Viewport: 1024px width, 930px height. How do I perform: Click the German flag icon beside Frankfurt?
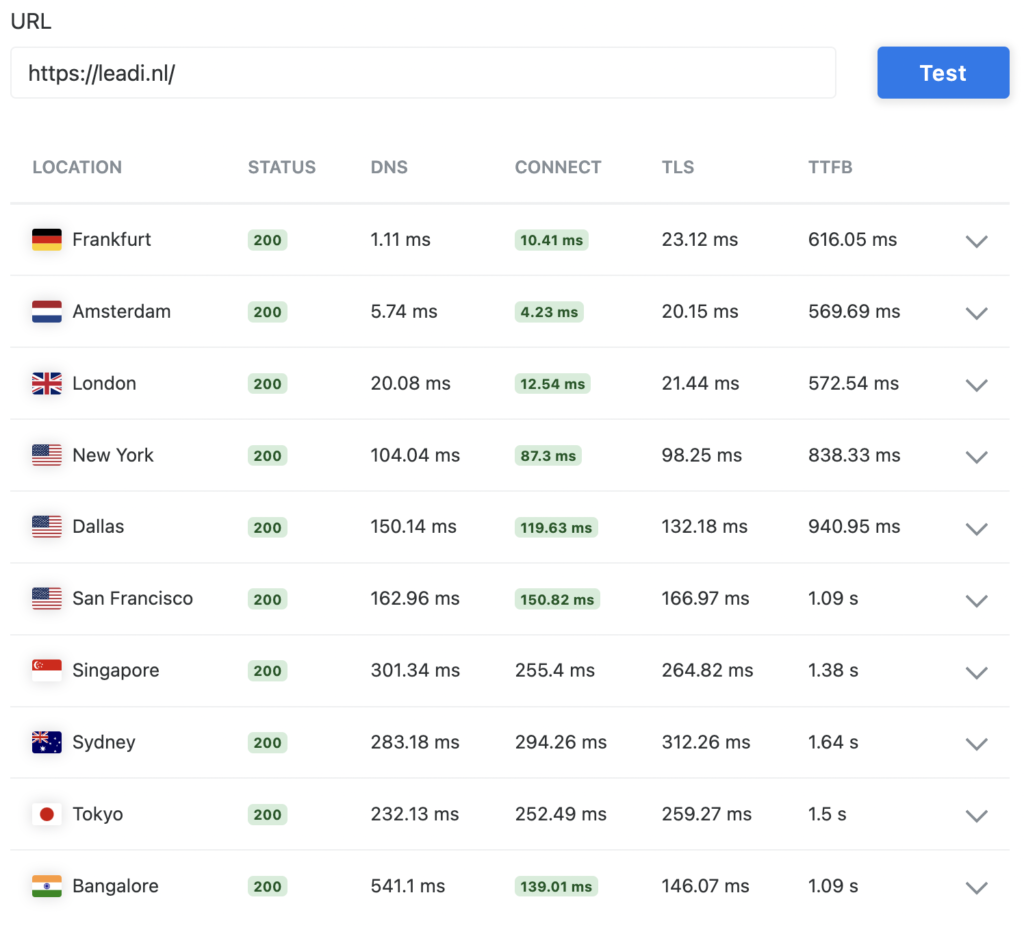point(47,240)
